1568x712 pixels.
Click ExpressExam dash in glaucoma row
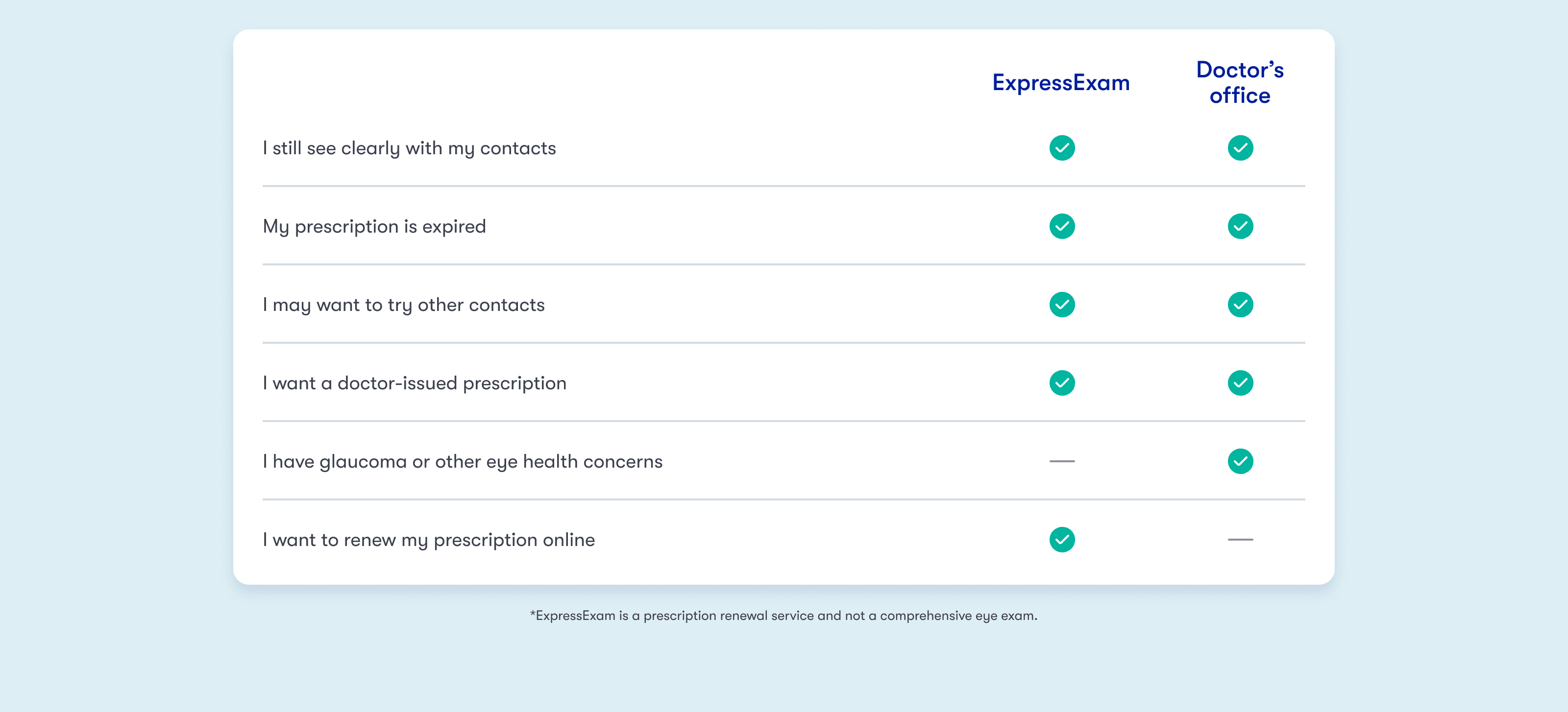coord(1061,461)
